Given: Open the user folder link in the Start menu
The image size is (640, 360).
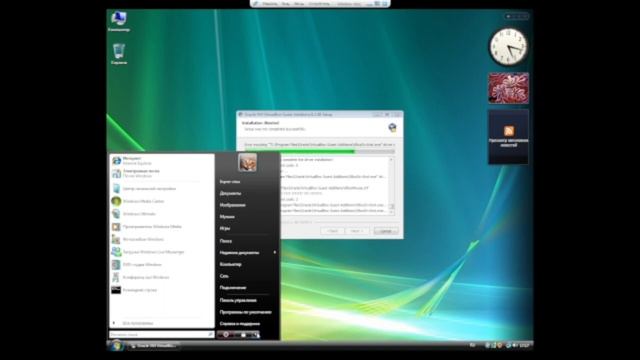Looking at the screenshot, I should (230, 182).
